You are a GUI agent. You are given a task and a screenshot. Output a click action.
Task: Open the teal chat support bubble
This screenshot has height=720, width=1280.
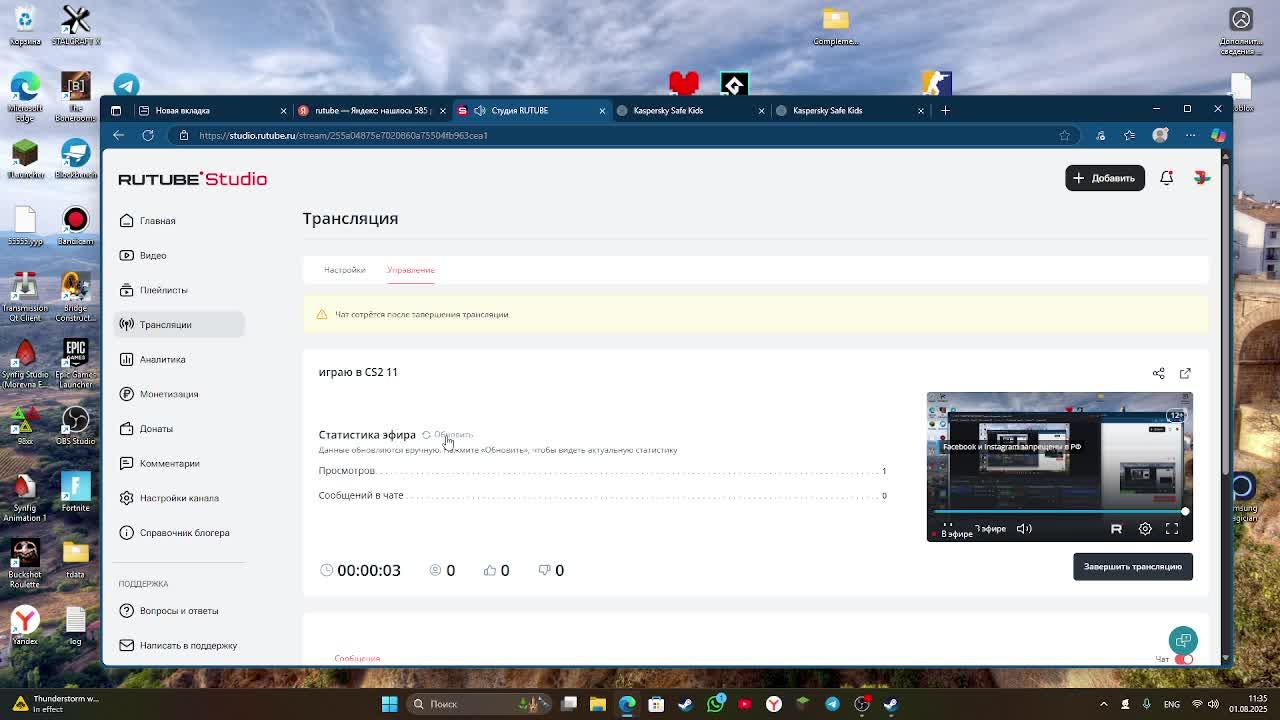pos(1183,640)
